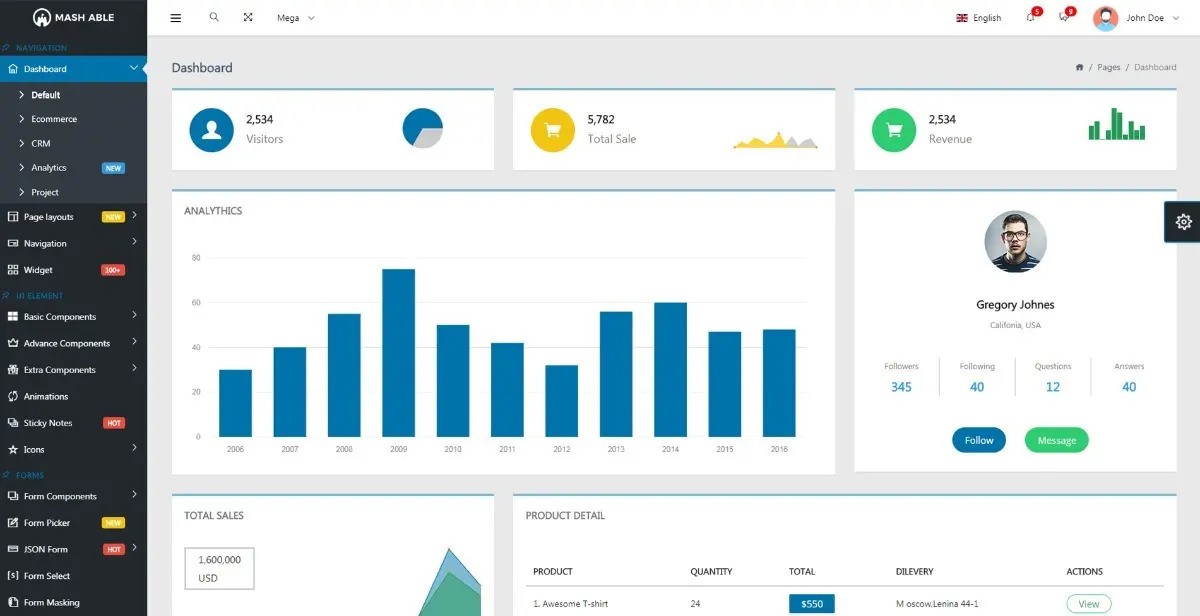Expand Basic Components chevron

coord(134,316)
